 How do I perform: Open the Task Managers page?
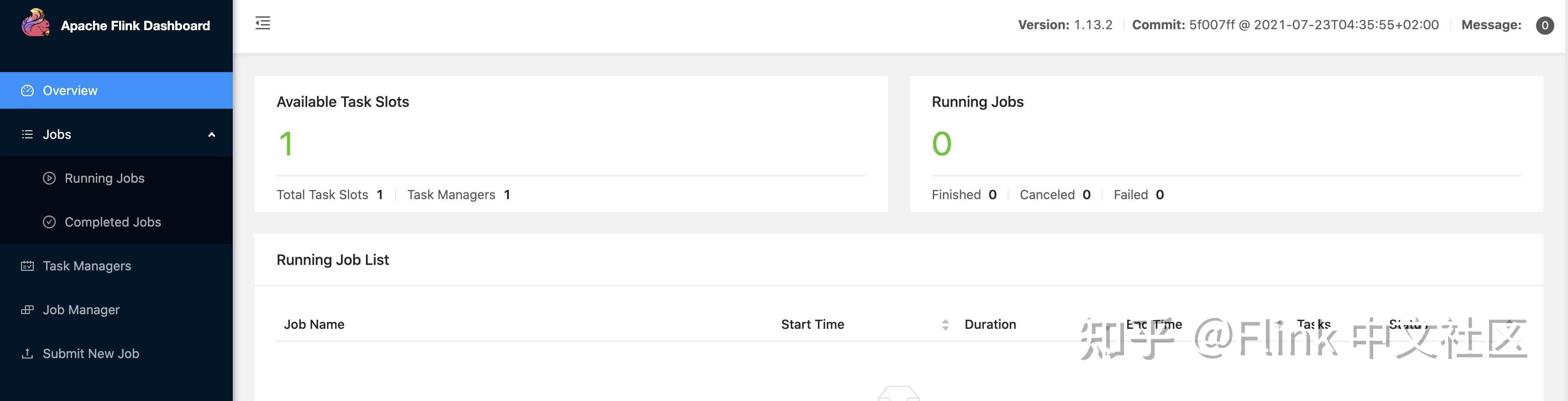click(x=86, y=266)
